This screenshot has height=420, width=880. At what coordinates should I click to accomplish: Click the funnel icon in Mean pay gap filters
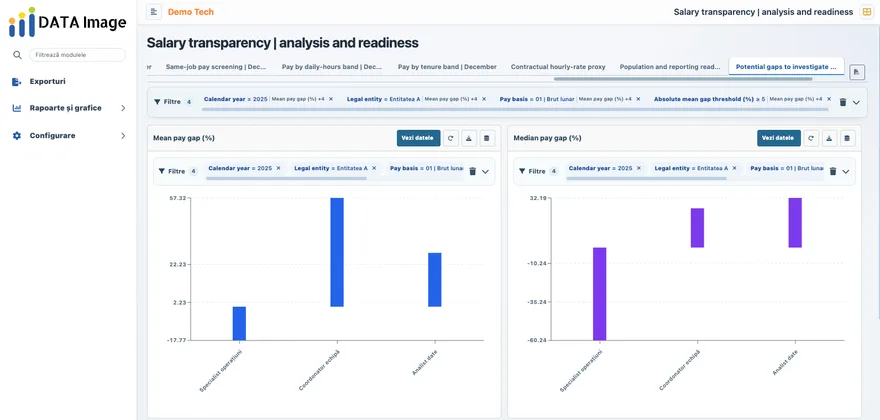coord(162,171)
